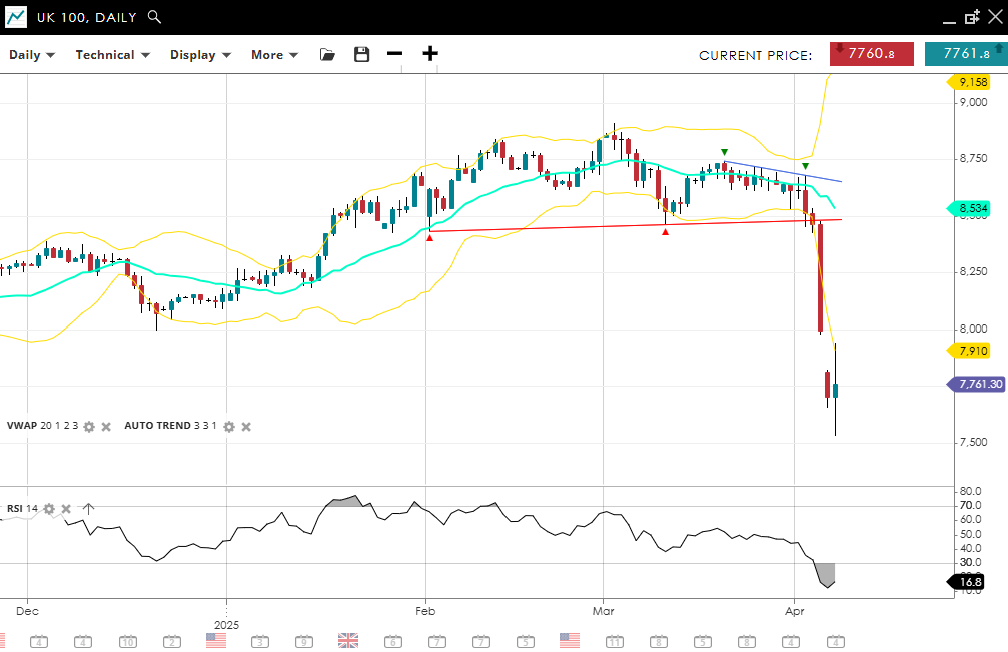Click the red sell price 7760.8 button
Image resolution: width=1008 pixels, height=652 pixels.
pyautogui.click(x=871, y=54)
